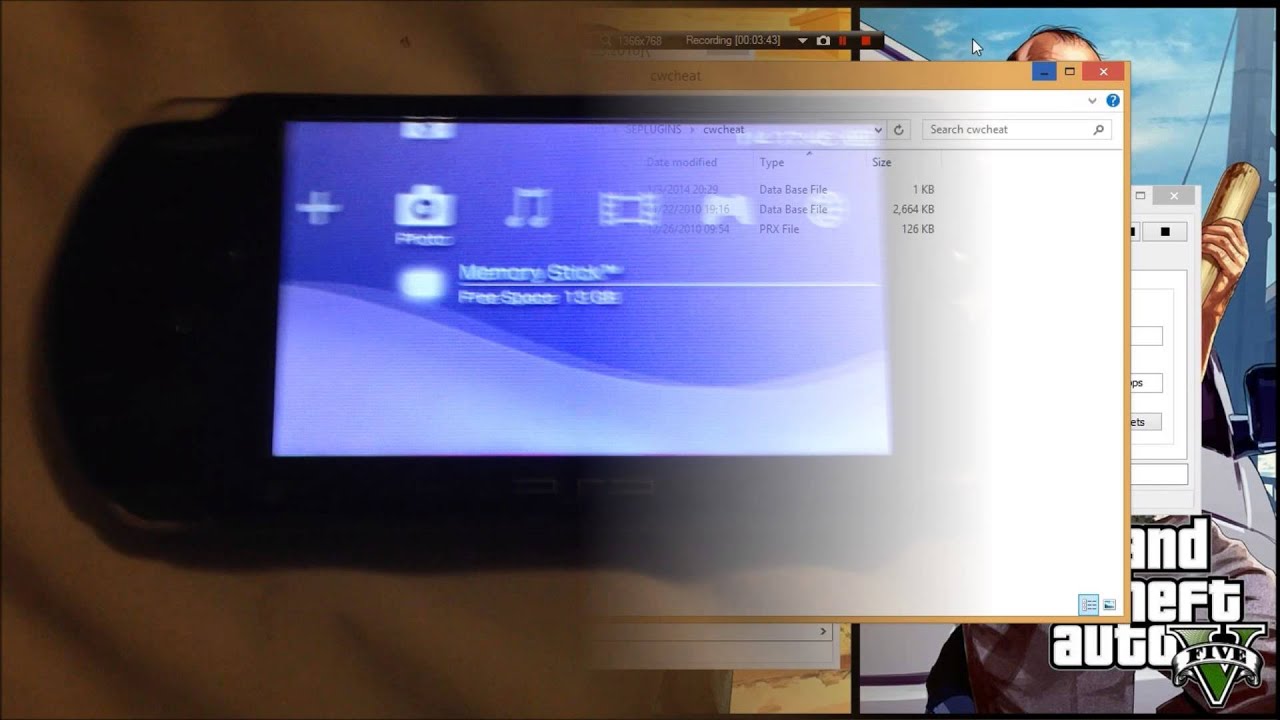Sort files by Date modified column
Image resolution: width=1280 pixels, height=720 pixels.
681,162
